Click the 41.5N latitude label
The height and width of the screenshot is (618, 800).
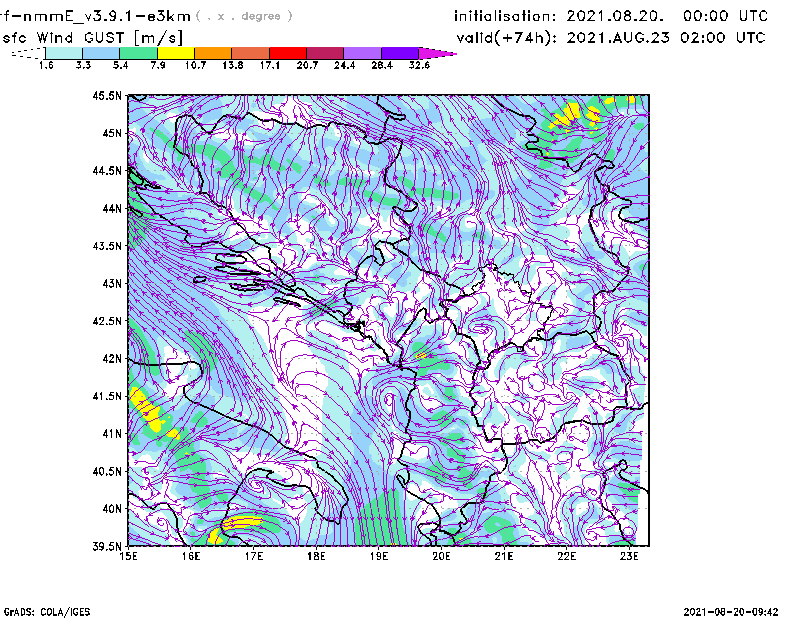(x=107, y=396)
